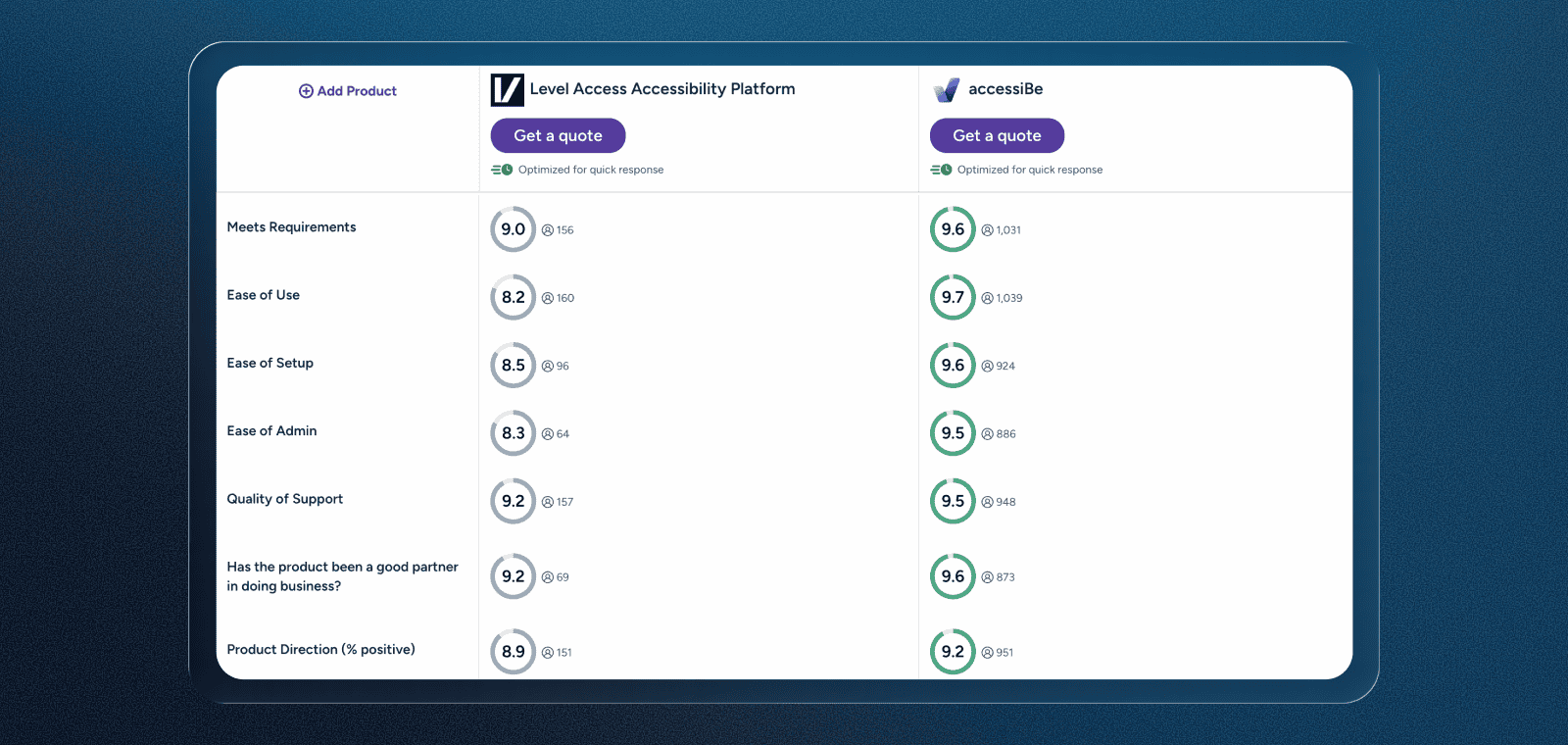Click the plus icon beside Add Product
Screen dimensions: 1568x745
[x=304, y=90]
